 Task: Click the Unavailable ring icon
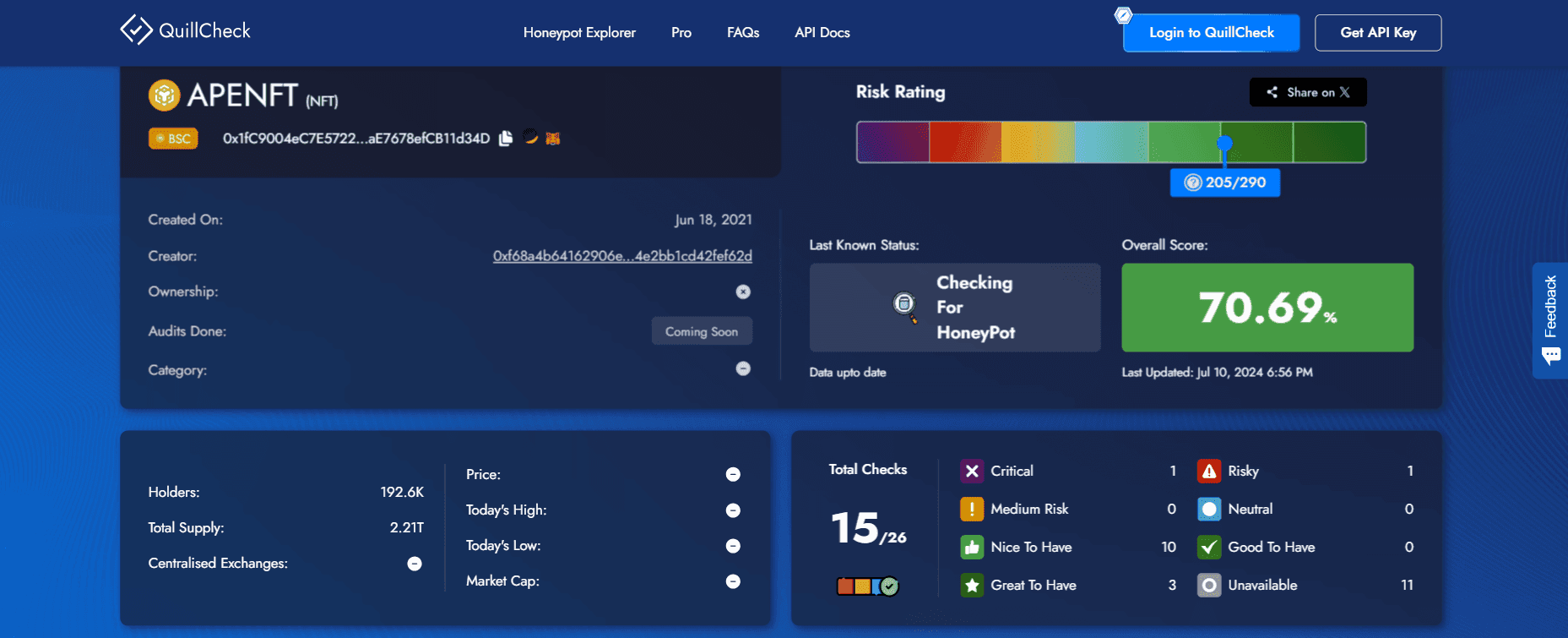(x=1209, y=585)
